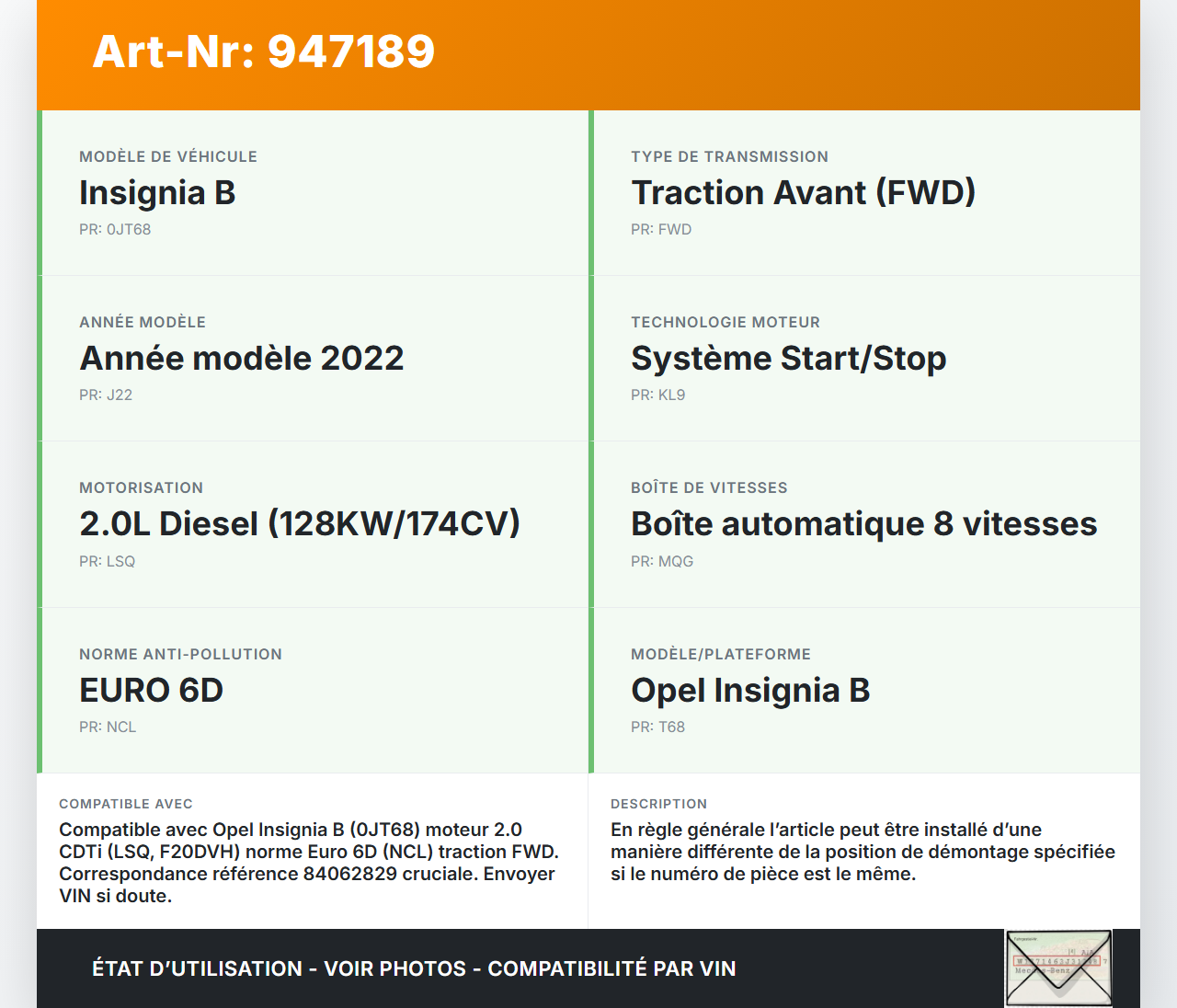
Task: Select the compatibility paragraph mentioning reference 84062829
Action: (x=309, y=863)
